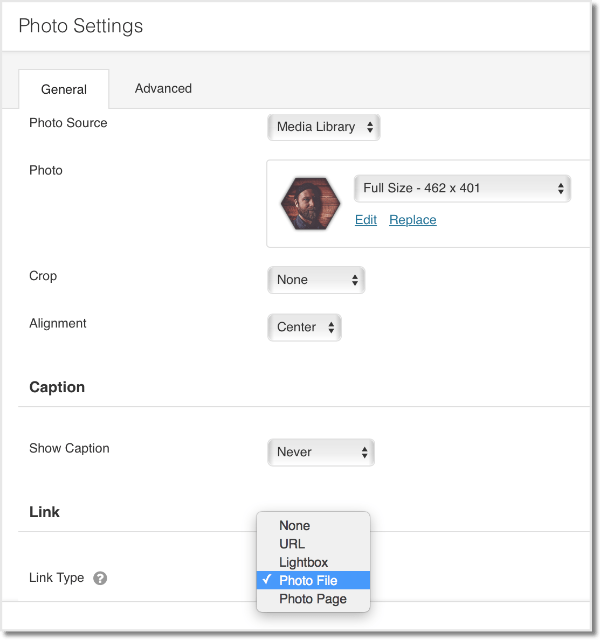This screenshot has height=640, width=600.
Task: Click the hexagonal photo thumbnail
Action: click(311, 204)
